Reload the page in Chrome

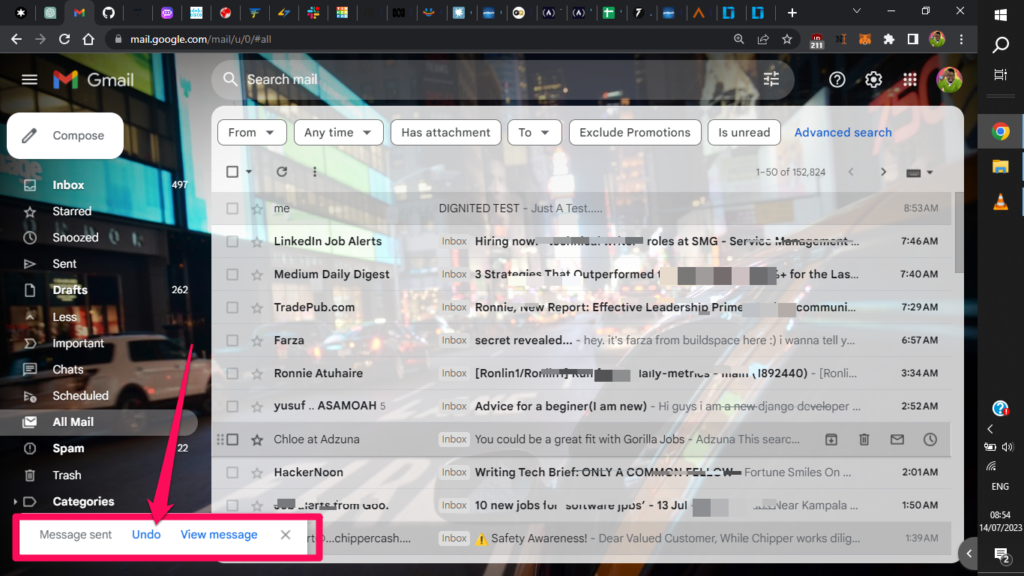[x=64, y=39]
